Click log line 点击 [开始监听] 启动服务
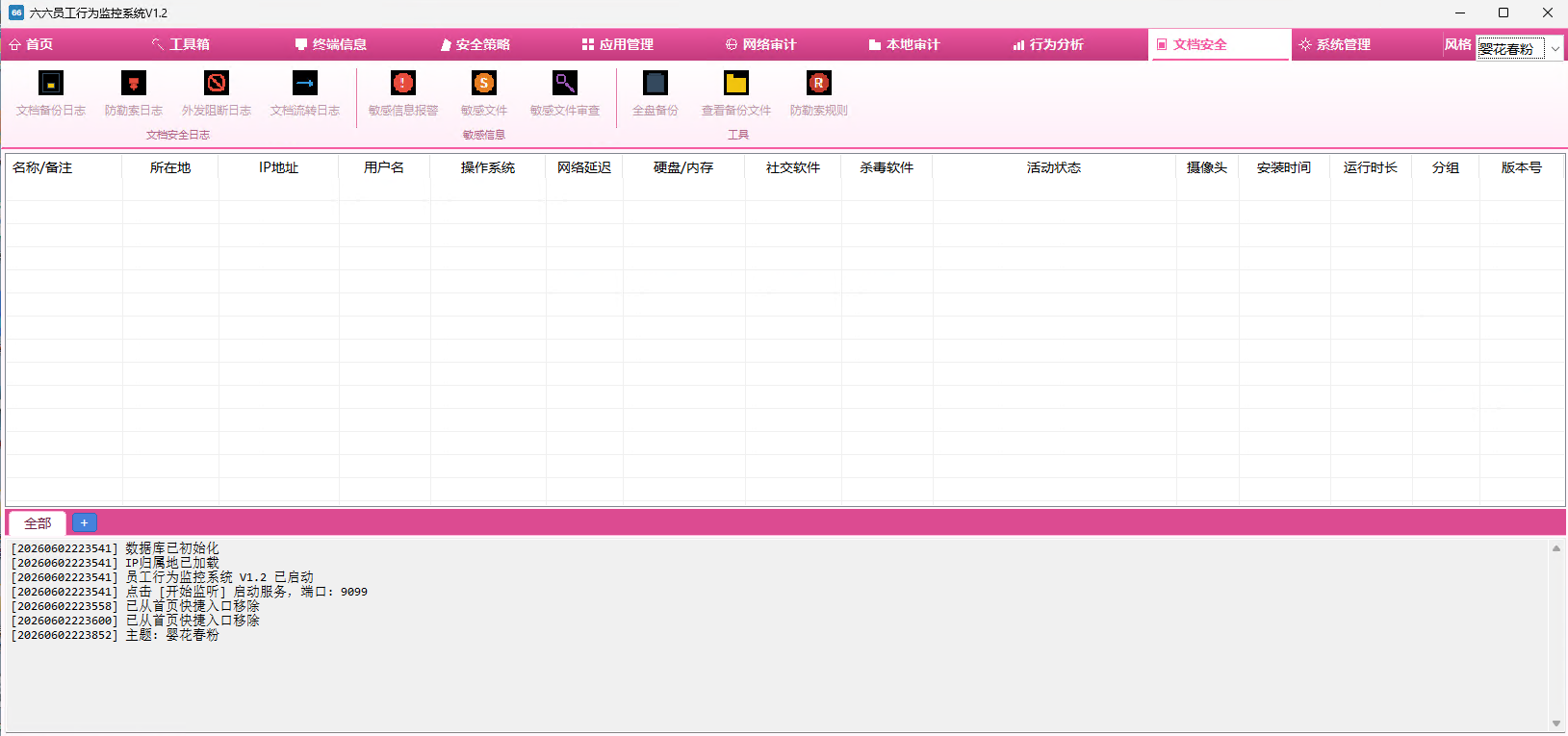1568x736 pixels. click(x=189, y=592)
